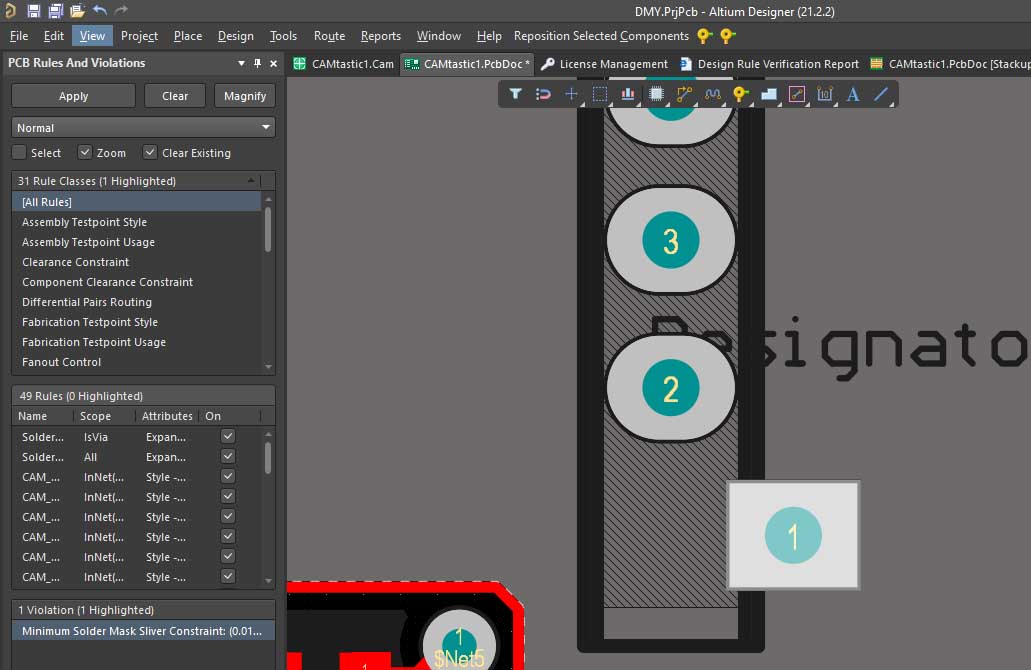Open the panel options dropdown arrow
The image size is (1031, 670).
[x=241, y=63]
